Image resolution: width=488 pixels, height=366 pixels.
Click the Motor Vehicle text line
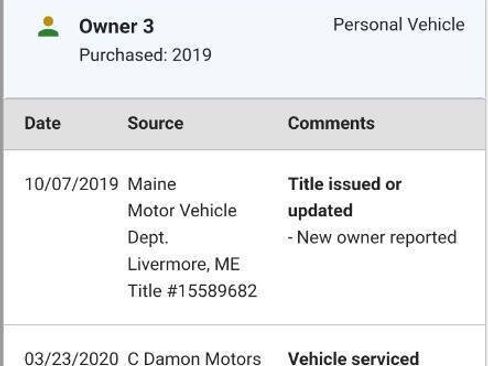tap(182, 211)
